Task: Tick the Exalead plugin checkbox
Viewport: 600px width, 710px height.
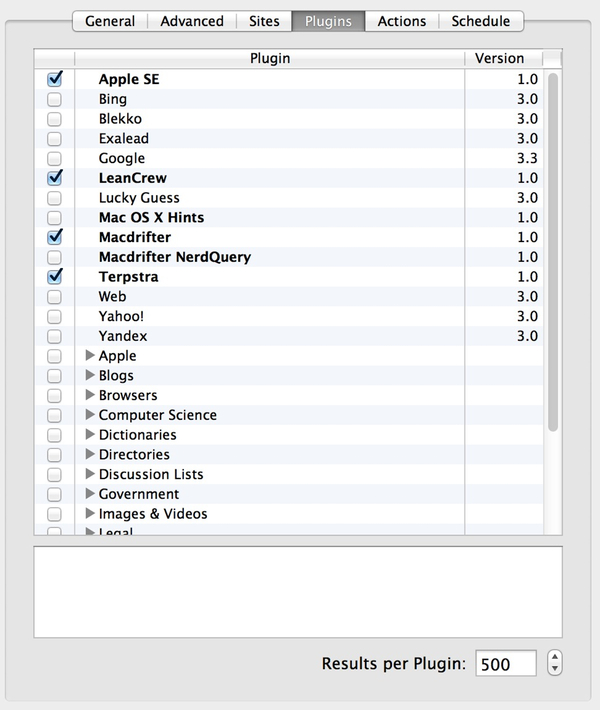Action: (x=54, y=139)
